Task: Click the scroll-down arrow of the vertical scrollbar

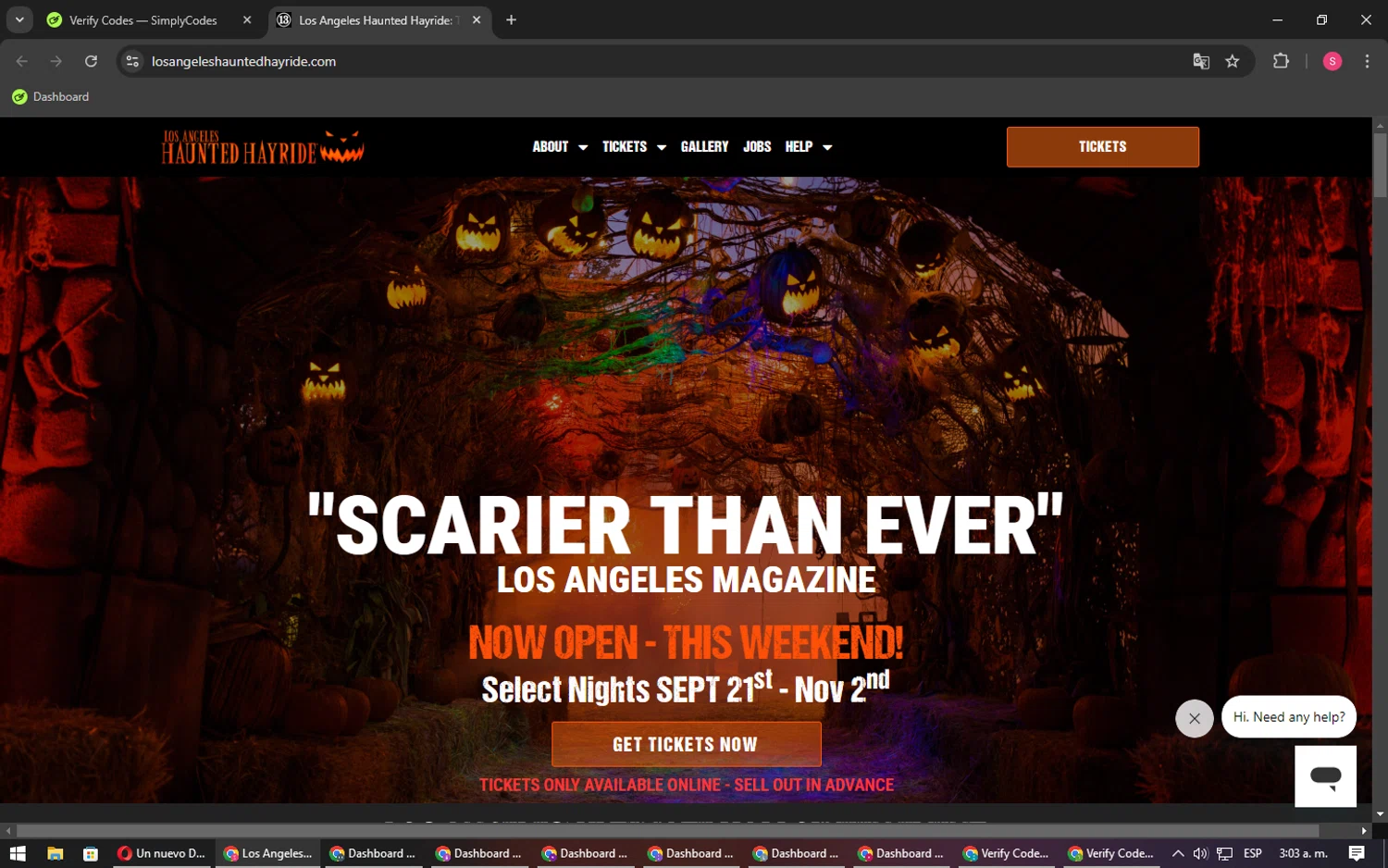Action: pos(1380,814)
